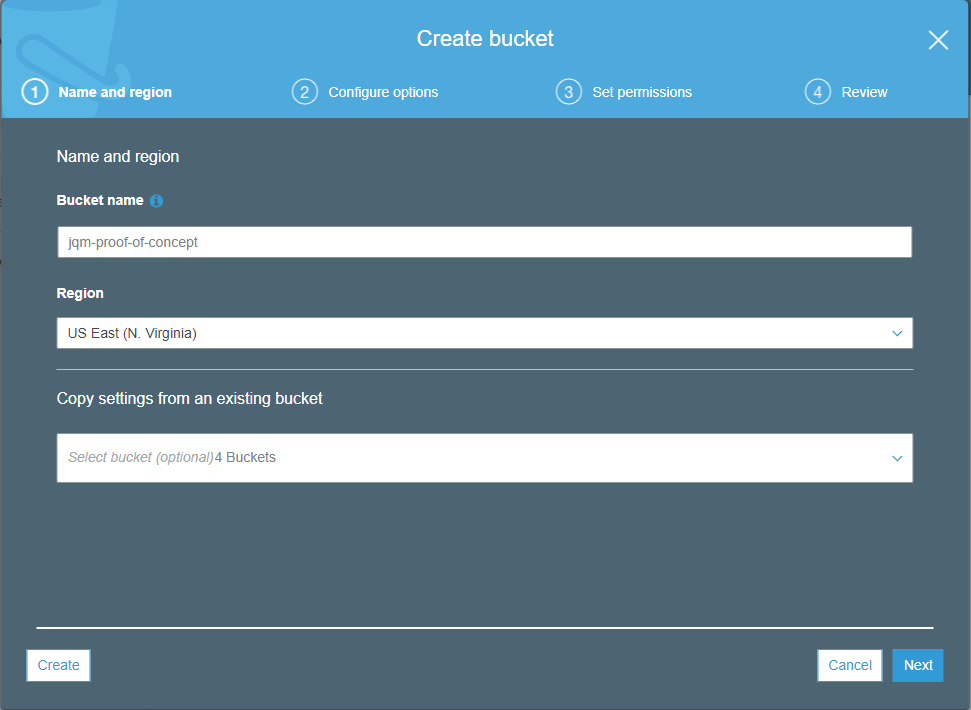The width and height of the screenshot is (971, 710).
Task: Select the step 4 Review circle
Action: (817, 91)
